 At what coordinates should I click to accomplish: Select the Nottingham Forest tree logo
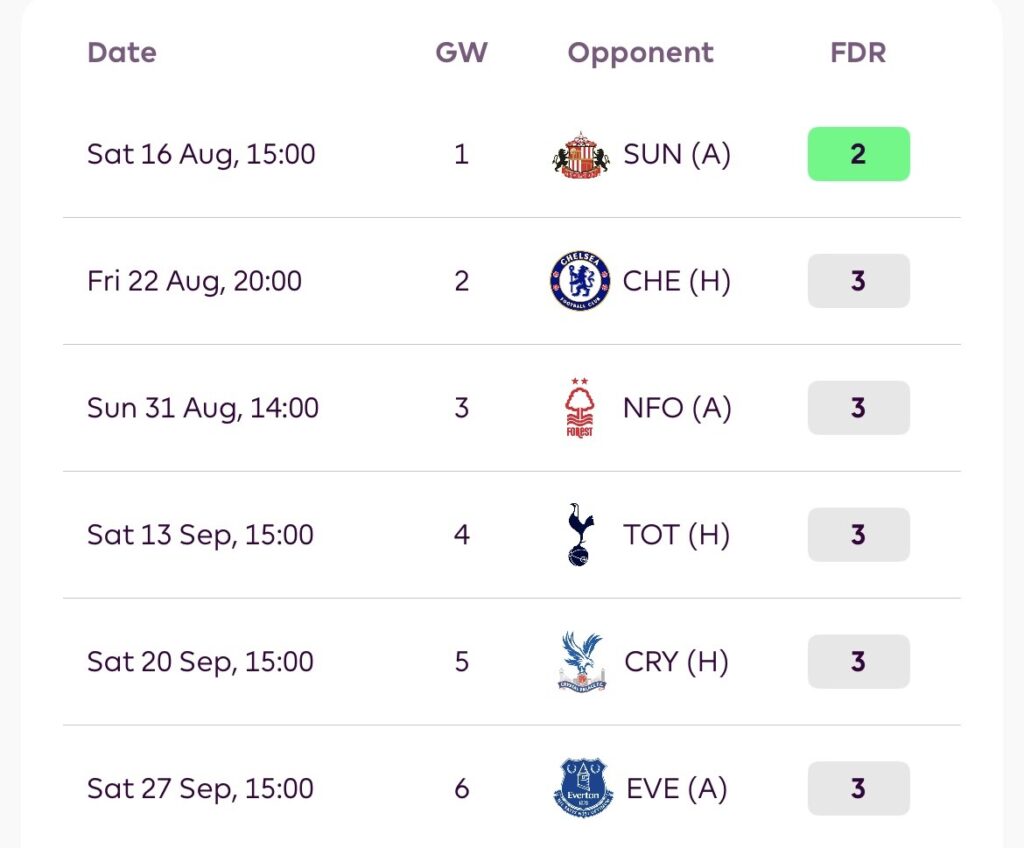click(x=580, y=408)
